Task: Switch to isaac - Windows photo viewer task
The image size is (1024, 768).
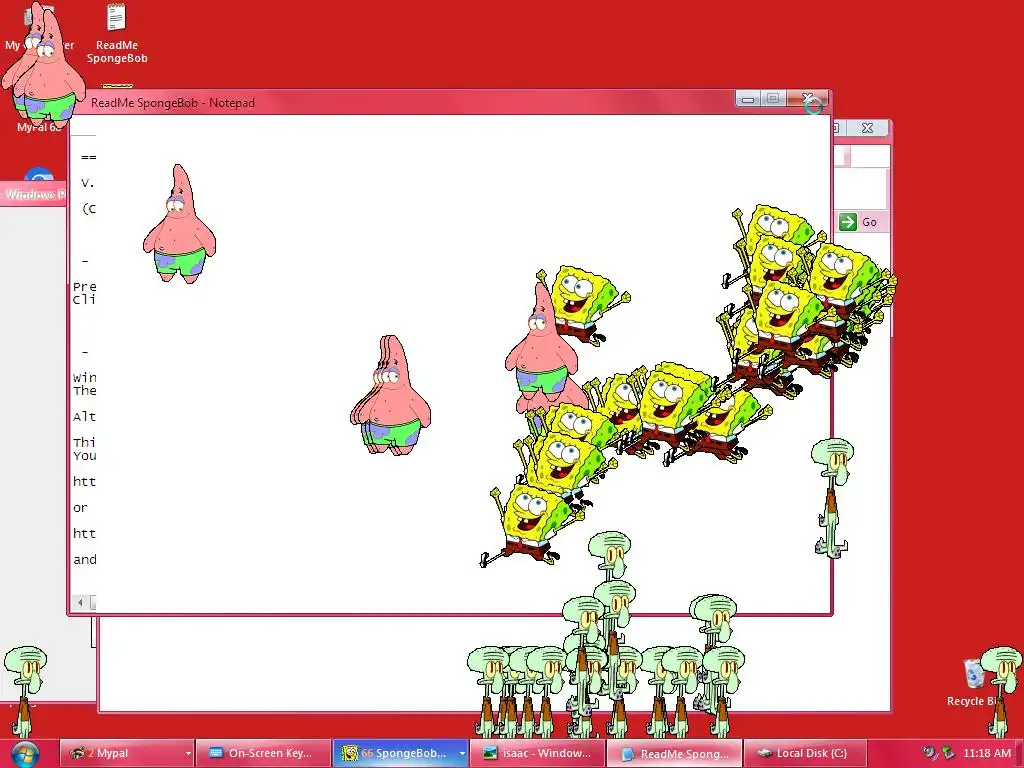Action: pyautogui.click(x=537, y=753)
